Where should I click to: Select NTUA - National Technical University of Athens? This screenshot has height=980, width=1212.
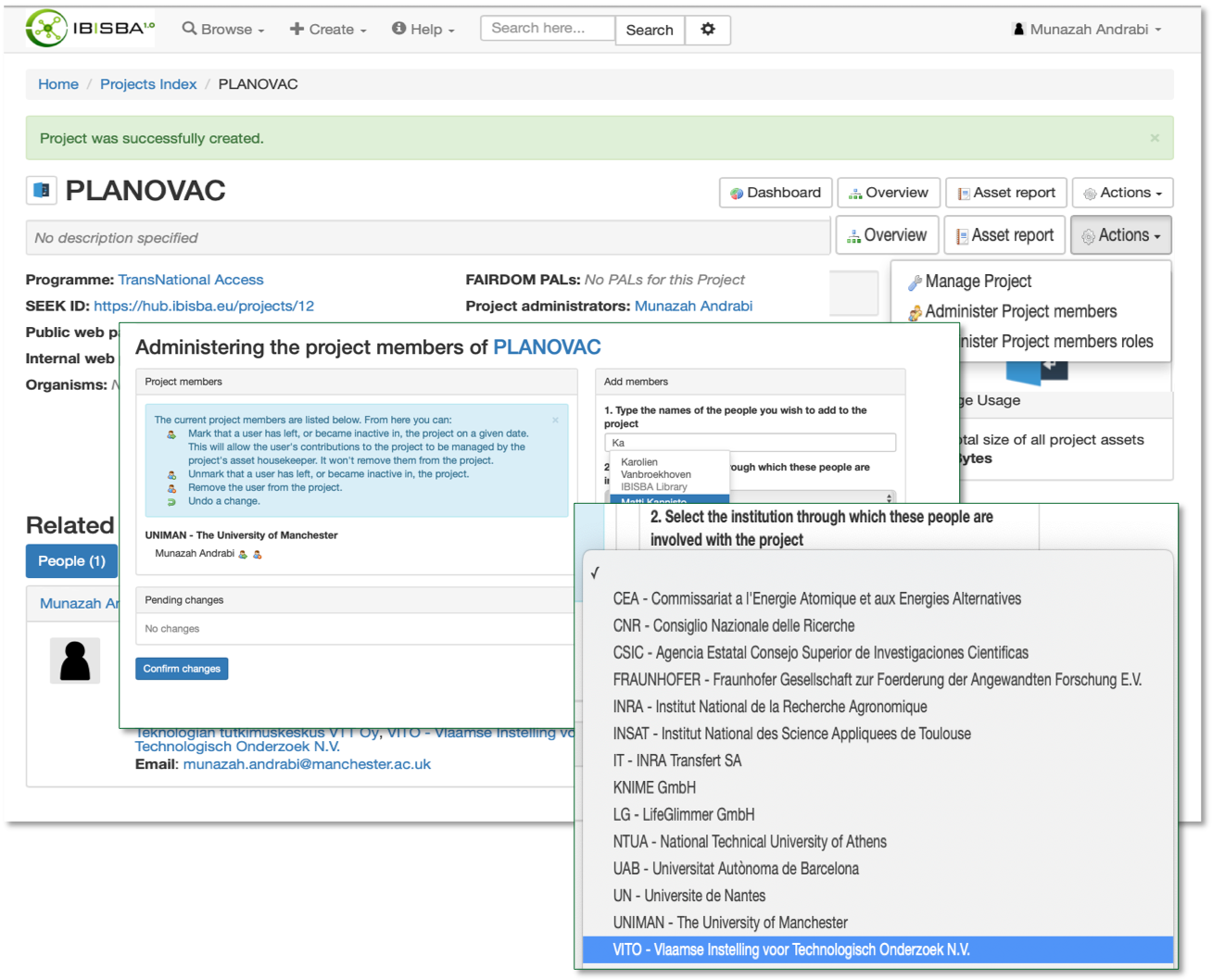coord(877,841)
